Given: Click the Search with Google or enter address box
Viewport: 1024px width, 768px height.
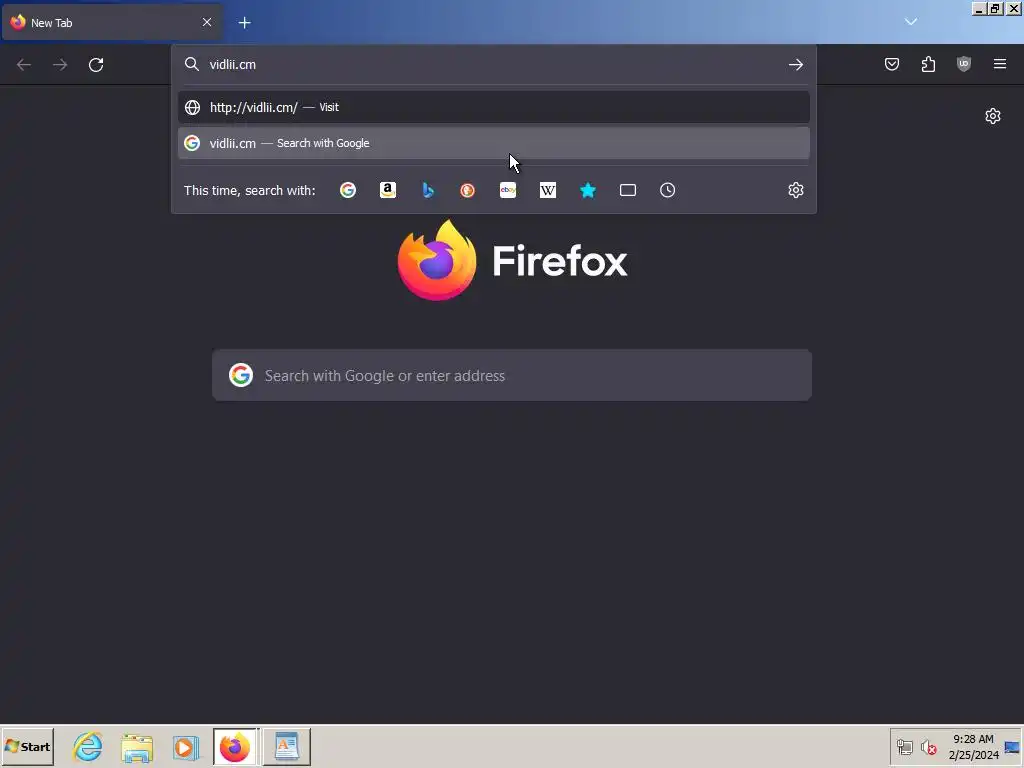Looking at the screenshot, I should coord(512,376).
